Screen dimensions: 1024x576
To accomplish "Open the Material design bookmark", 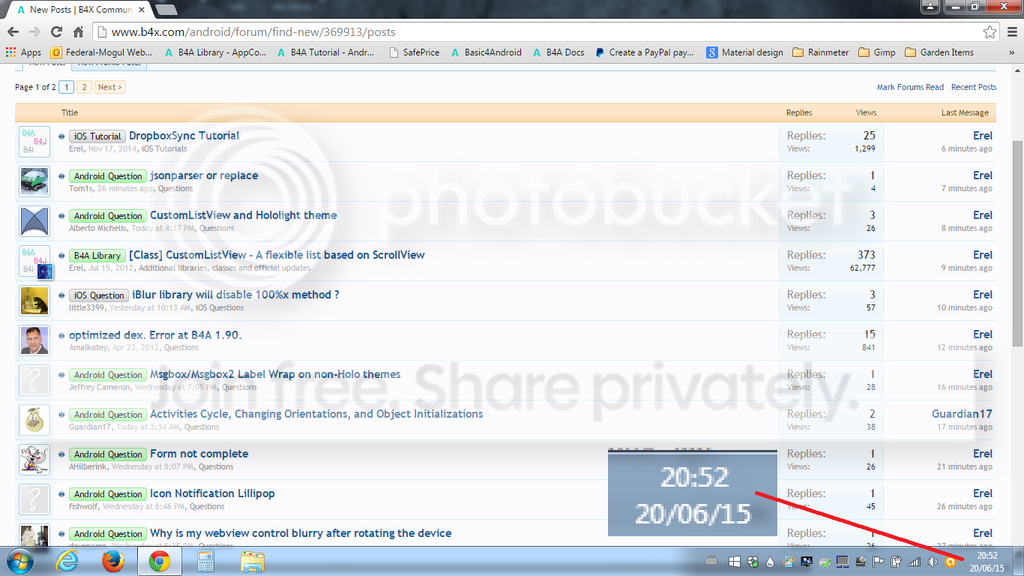I will tap(745, 52).
